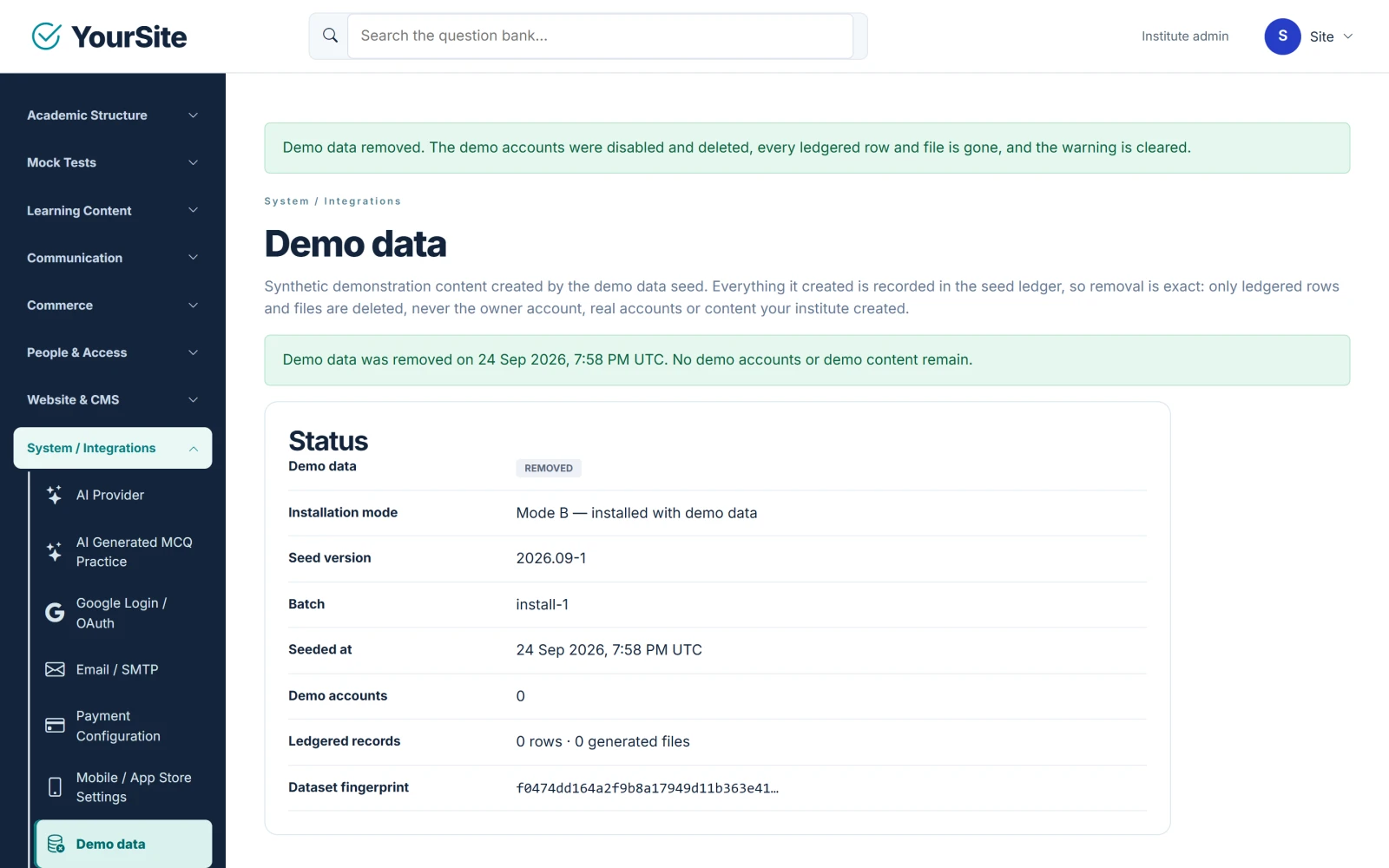This screenshot has height=868, width=1389.
Task: Click the Mode B installation mode value
Action: coord(636,513)
